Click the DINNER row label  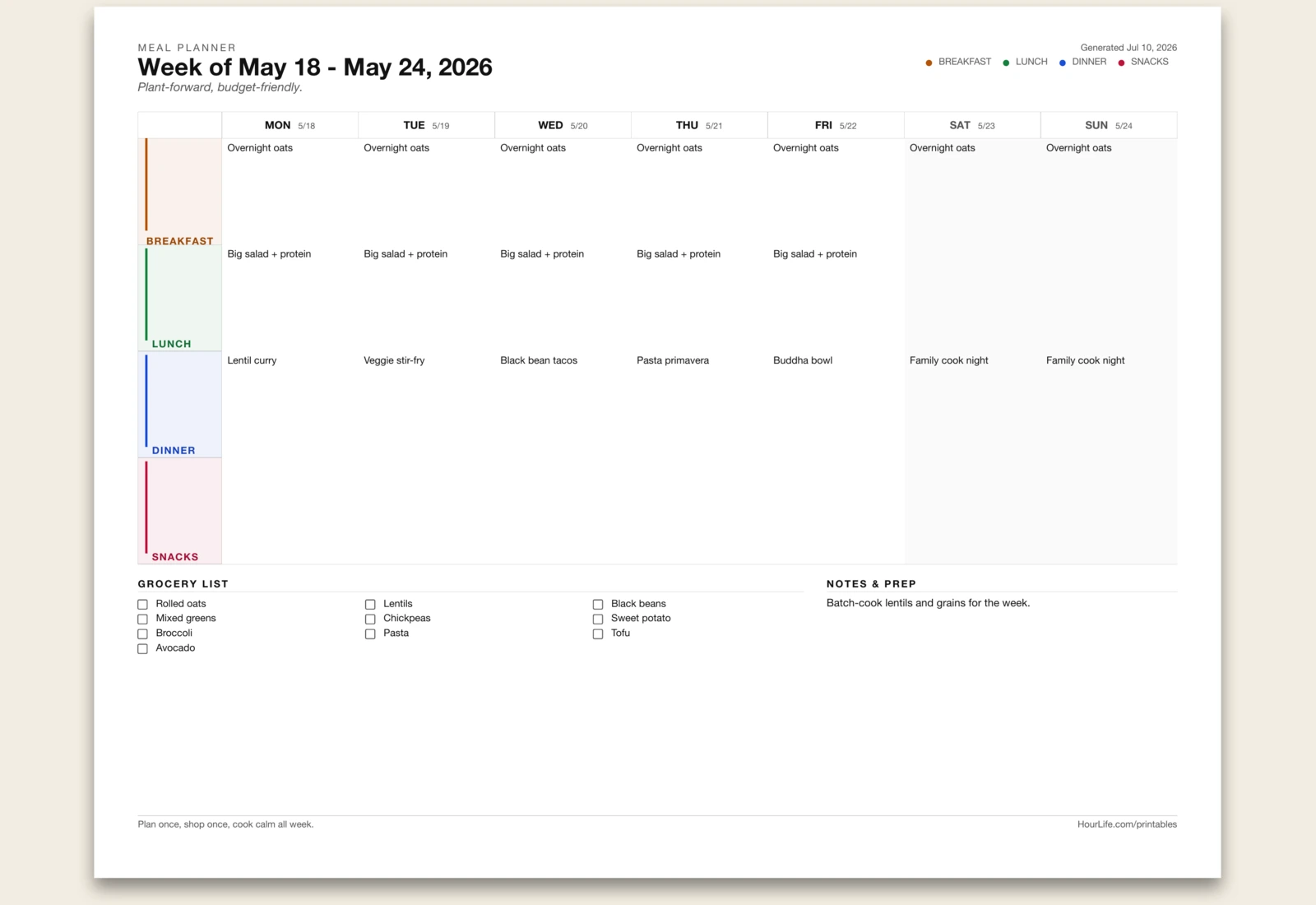coord(174,450)
